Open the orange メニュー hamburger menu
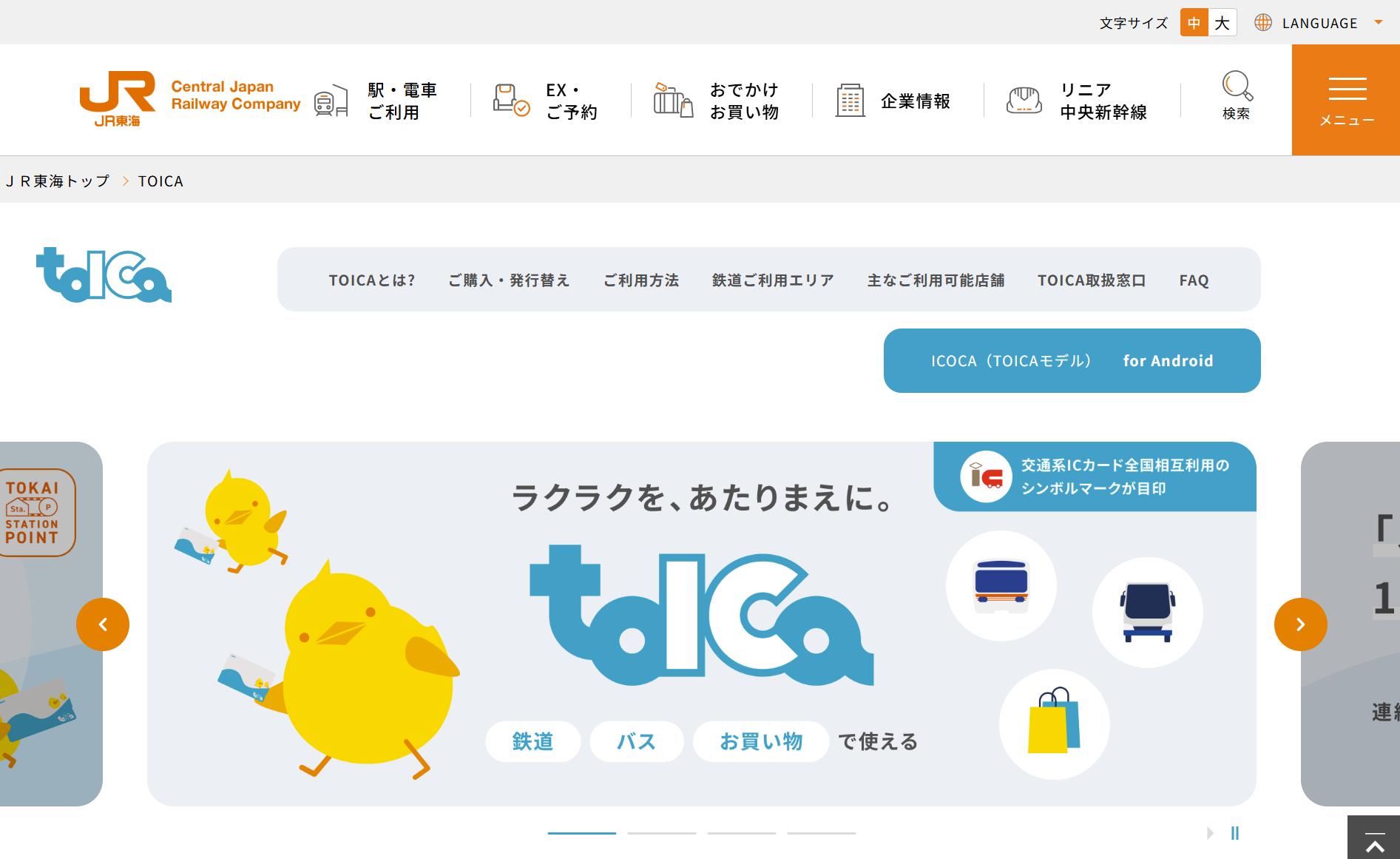Viewport: 1400px width, 859px height. click(1346, 99)
